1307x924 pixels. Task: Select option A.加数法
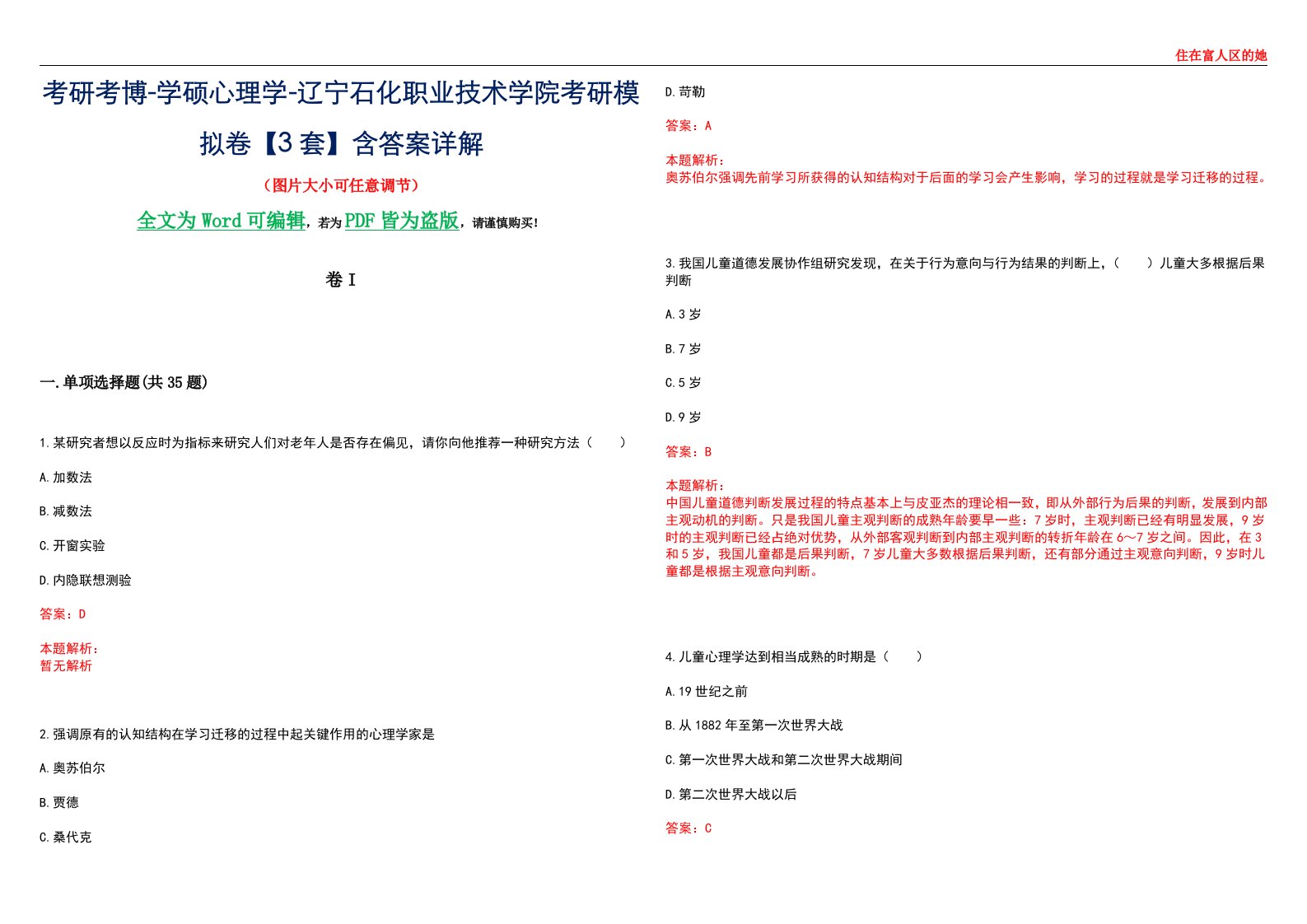(66, 478)
